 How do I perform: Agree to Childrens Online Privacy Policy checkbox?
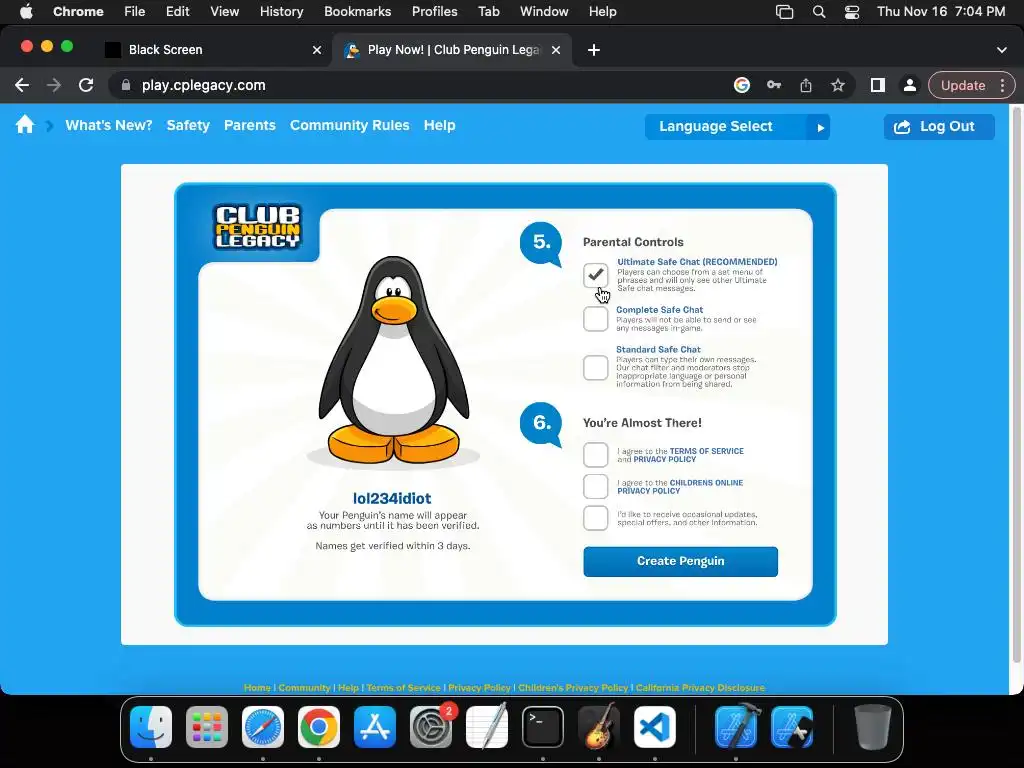[x=596, y=487]
